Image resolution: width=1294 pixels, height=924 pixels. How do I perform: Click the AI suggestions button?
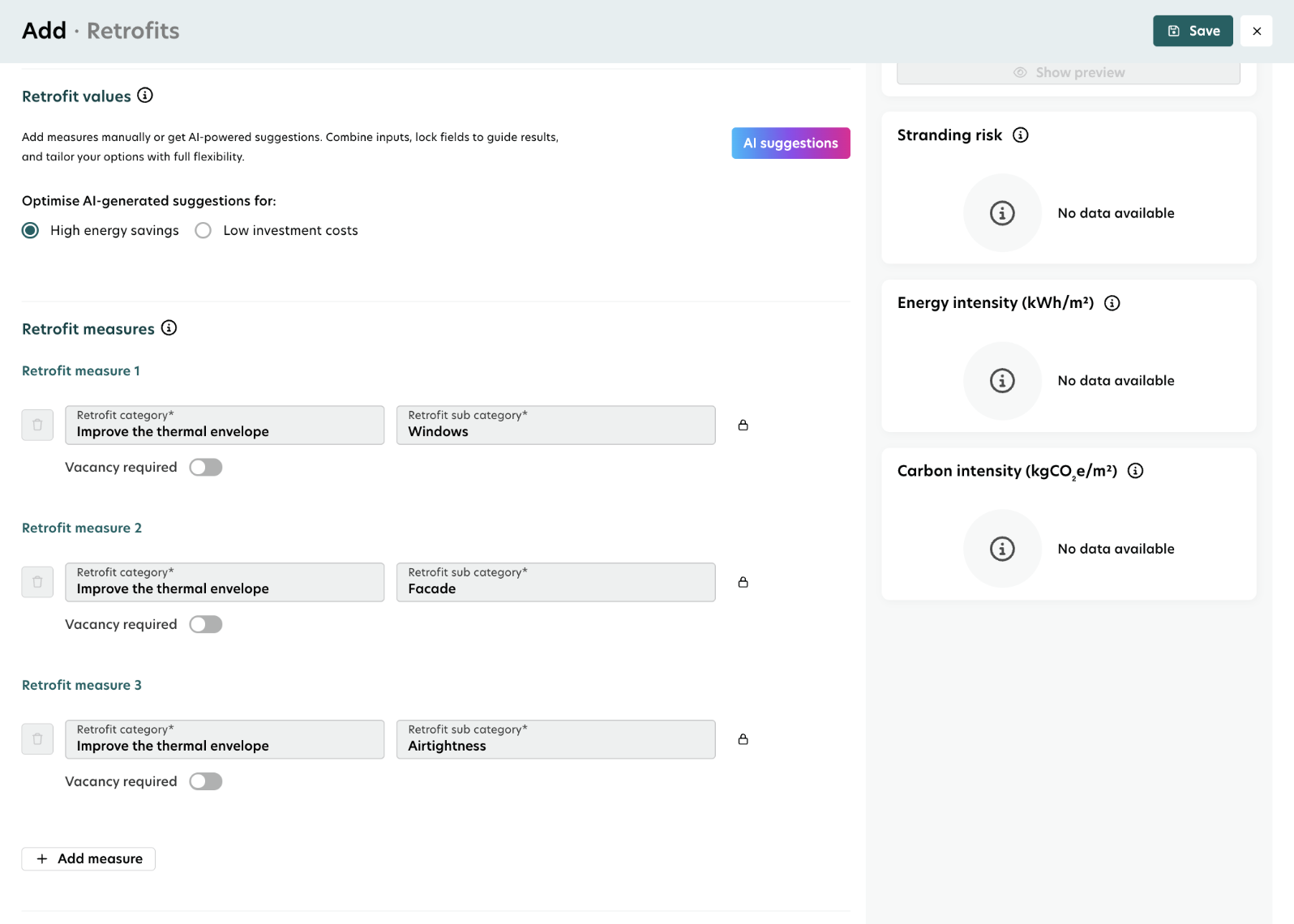pyautogui.click(x=791, y=143)
